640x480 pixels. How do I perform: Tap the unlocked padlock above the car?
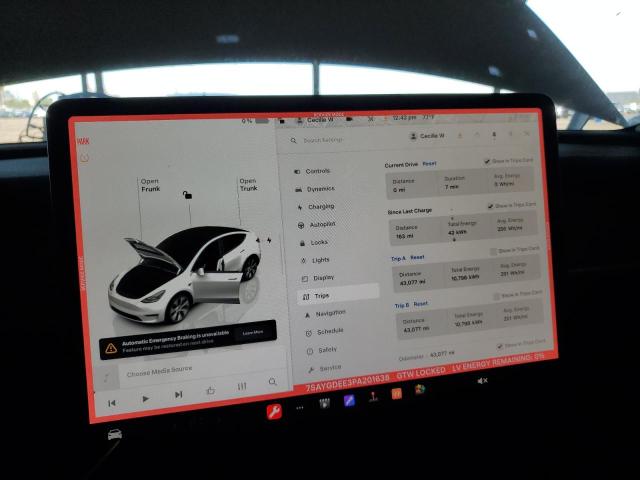187,195
